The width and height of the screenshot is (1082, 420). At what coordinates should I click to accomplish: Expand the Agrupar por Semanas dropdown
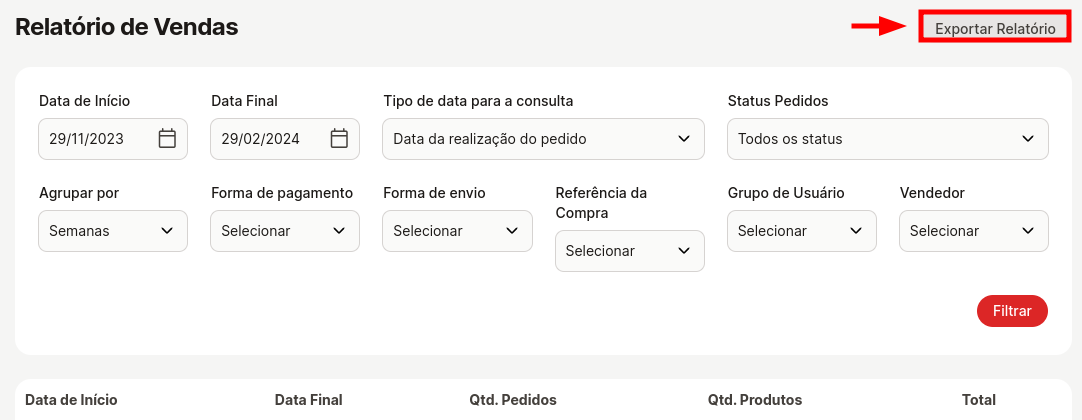click(x=113, y=231)
